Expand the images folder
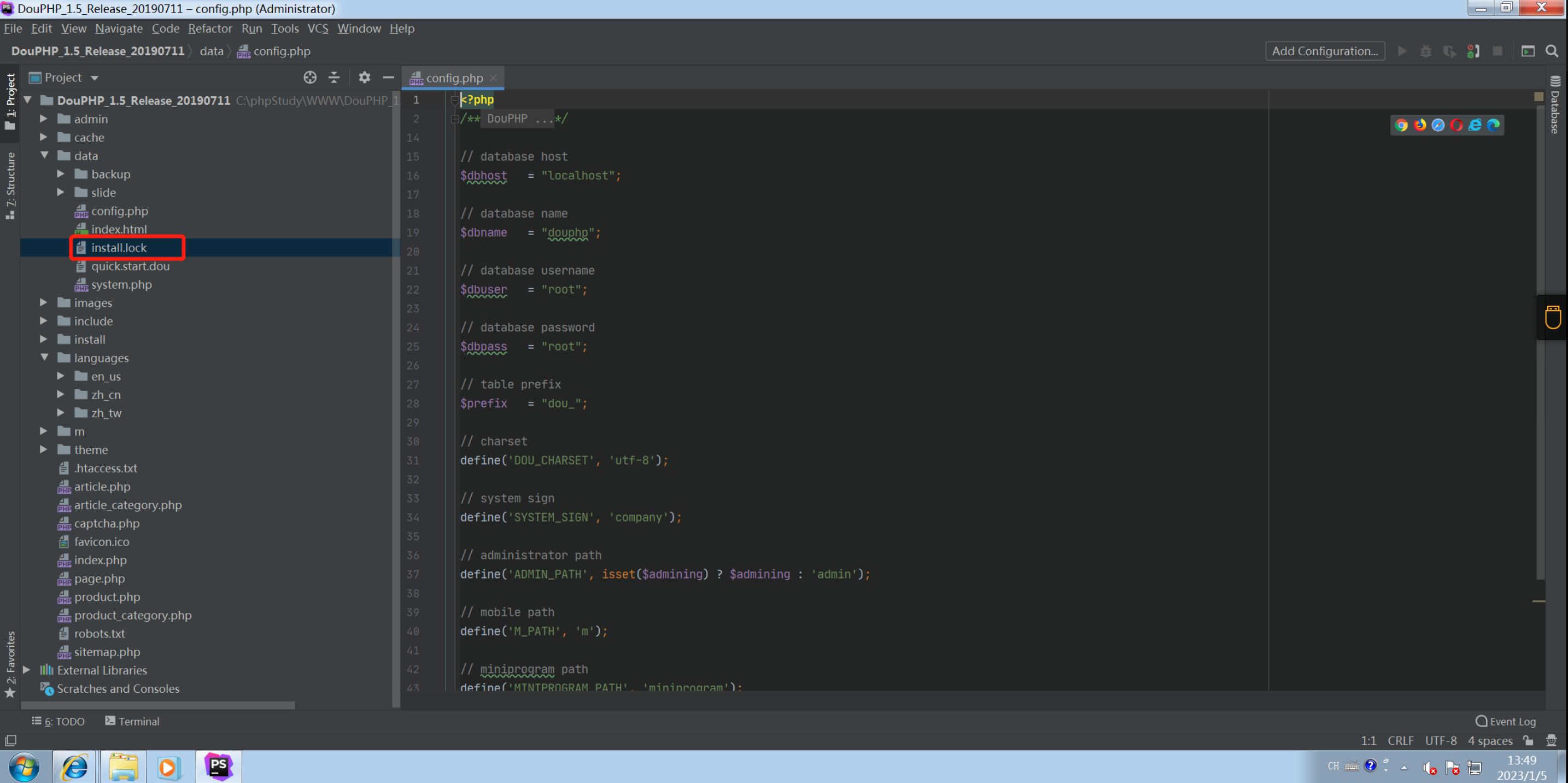 click(43, 302)
